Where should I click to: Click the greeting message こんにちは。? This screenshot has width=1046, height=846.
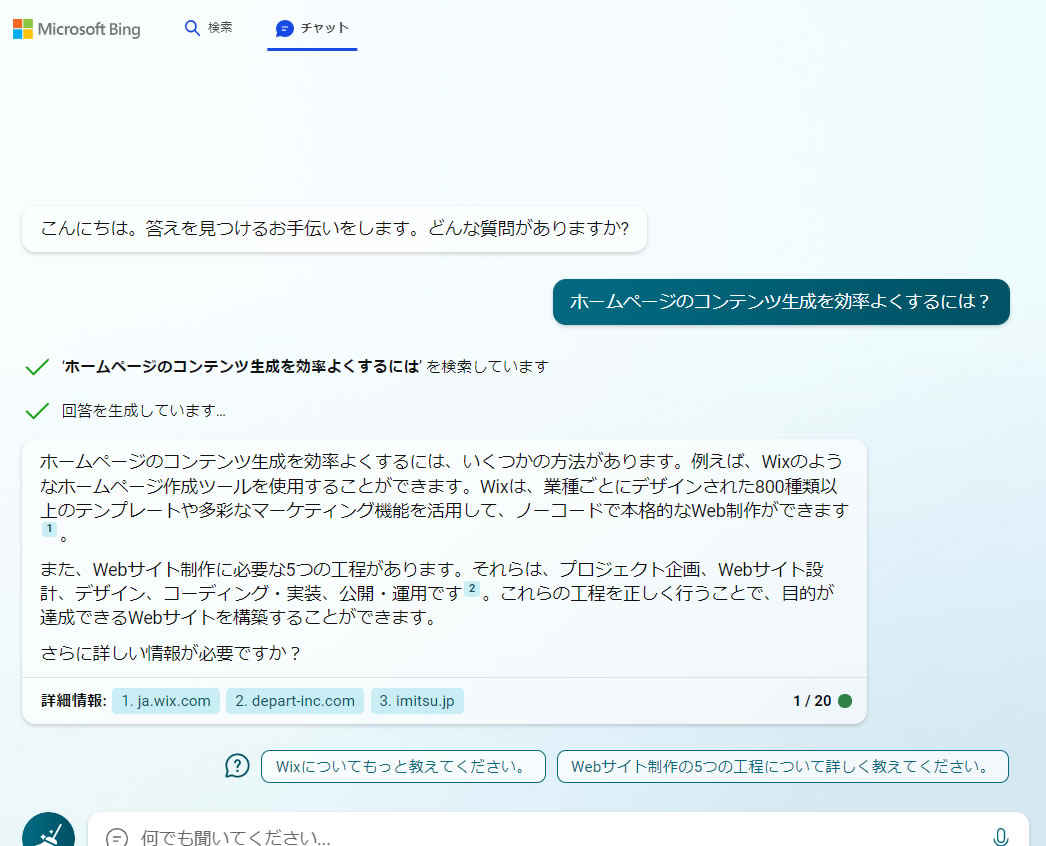click(334, 229)
